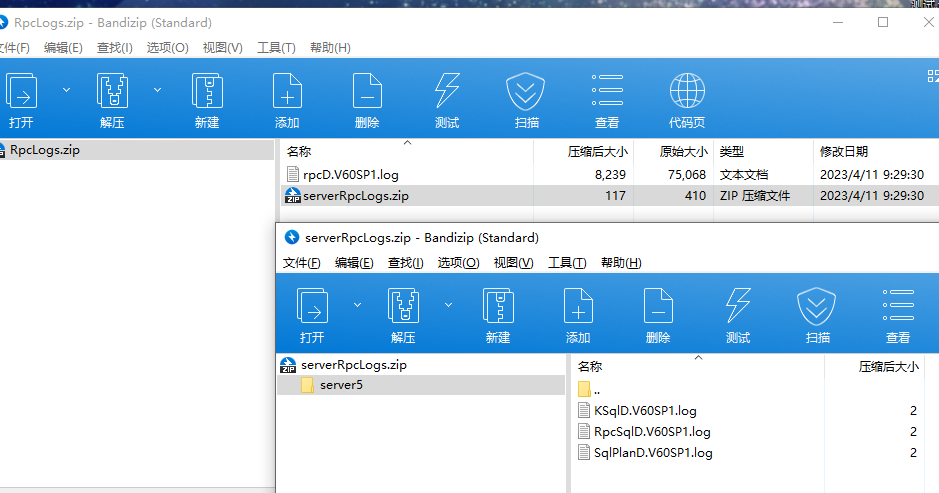Expand Extract dropdown arrow in serverRpcLogs.zip window
The image size is (939, 493).
449,305
